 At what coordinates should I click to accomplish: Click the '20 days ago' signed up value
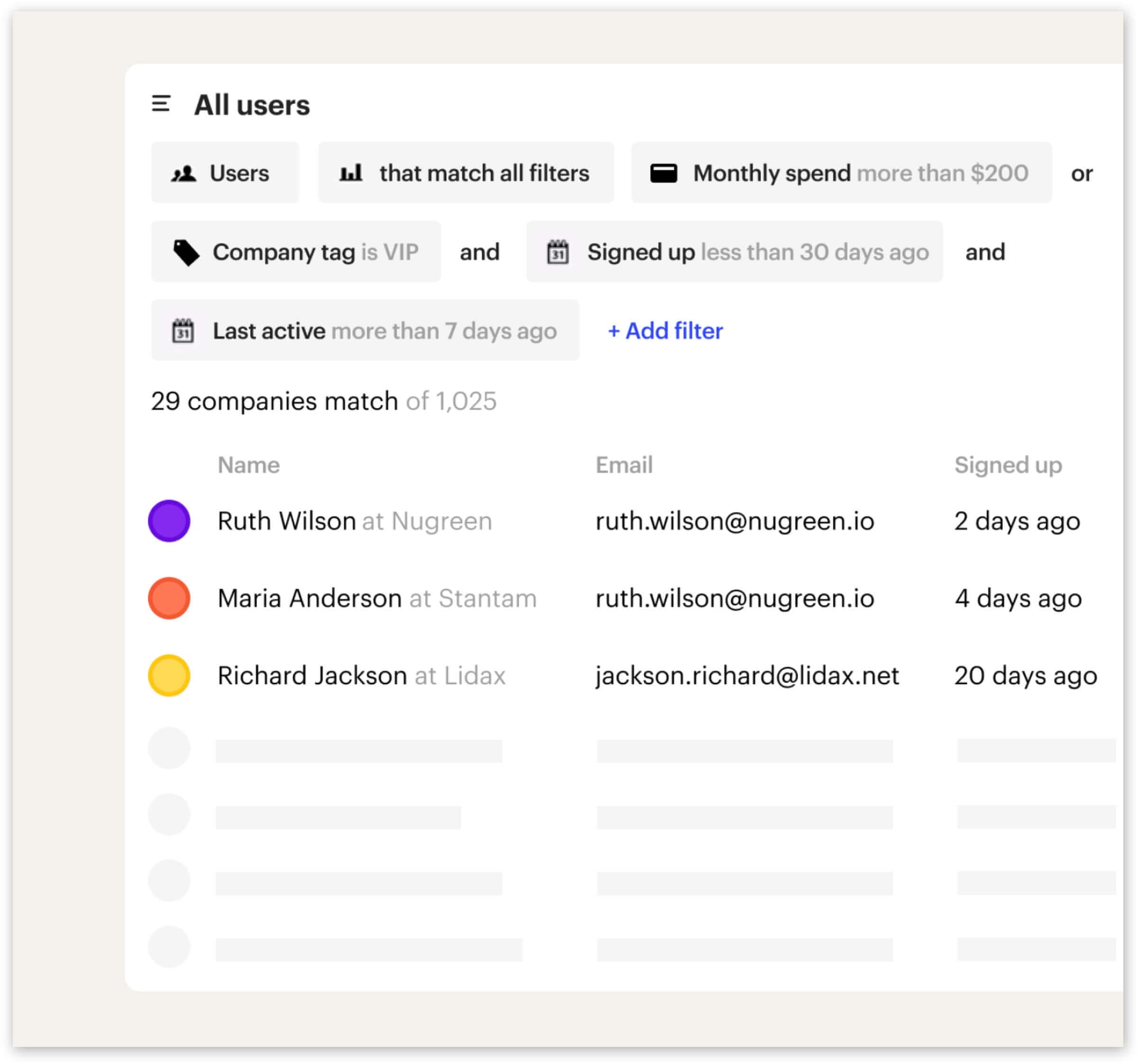1026,676
